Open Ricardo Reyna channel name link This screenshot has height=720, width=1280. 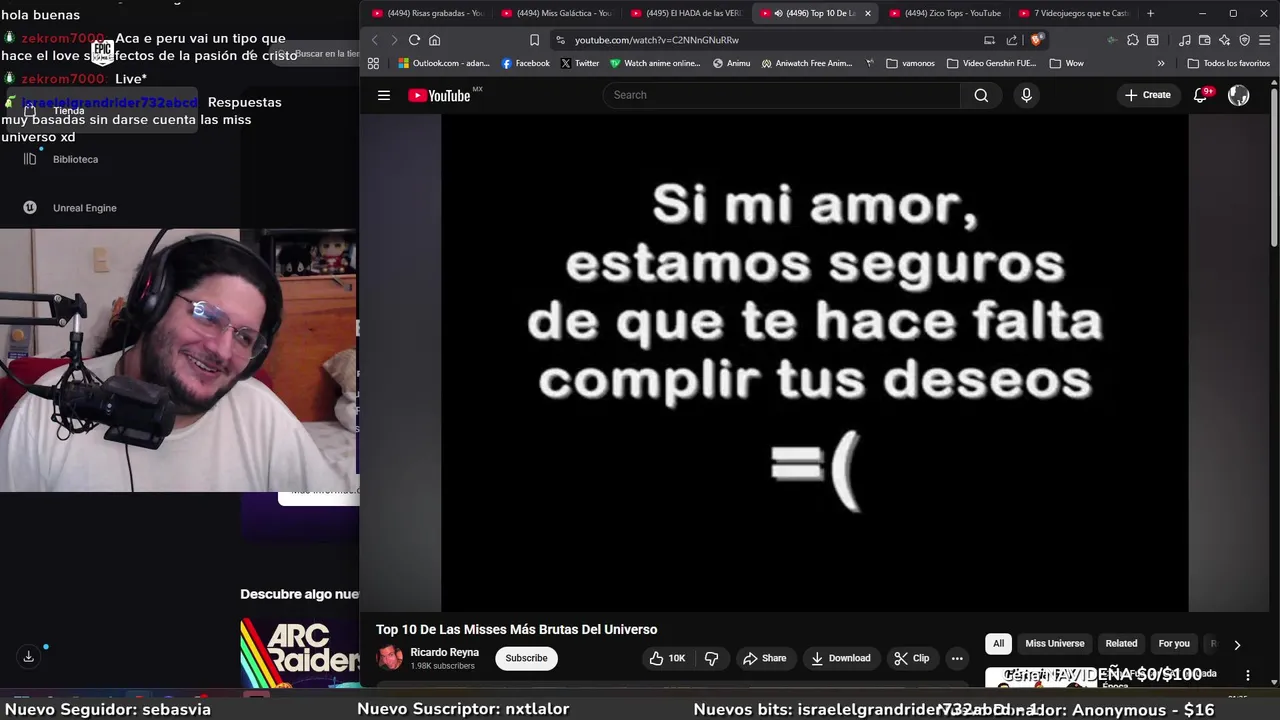tap(444, 652)
